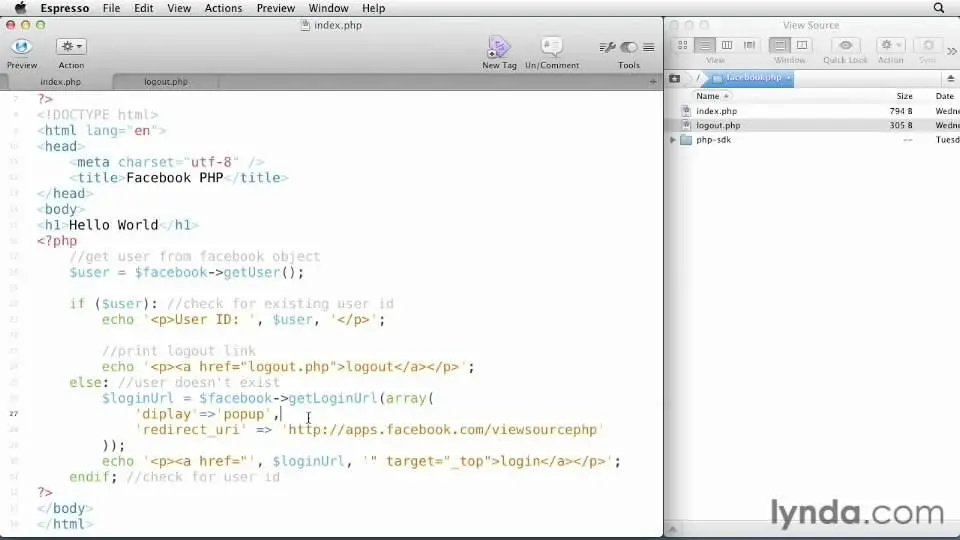Expand the php-sdk folder
This screenshot has height=540, width=960.
click(673, 140)
